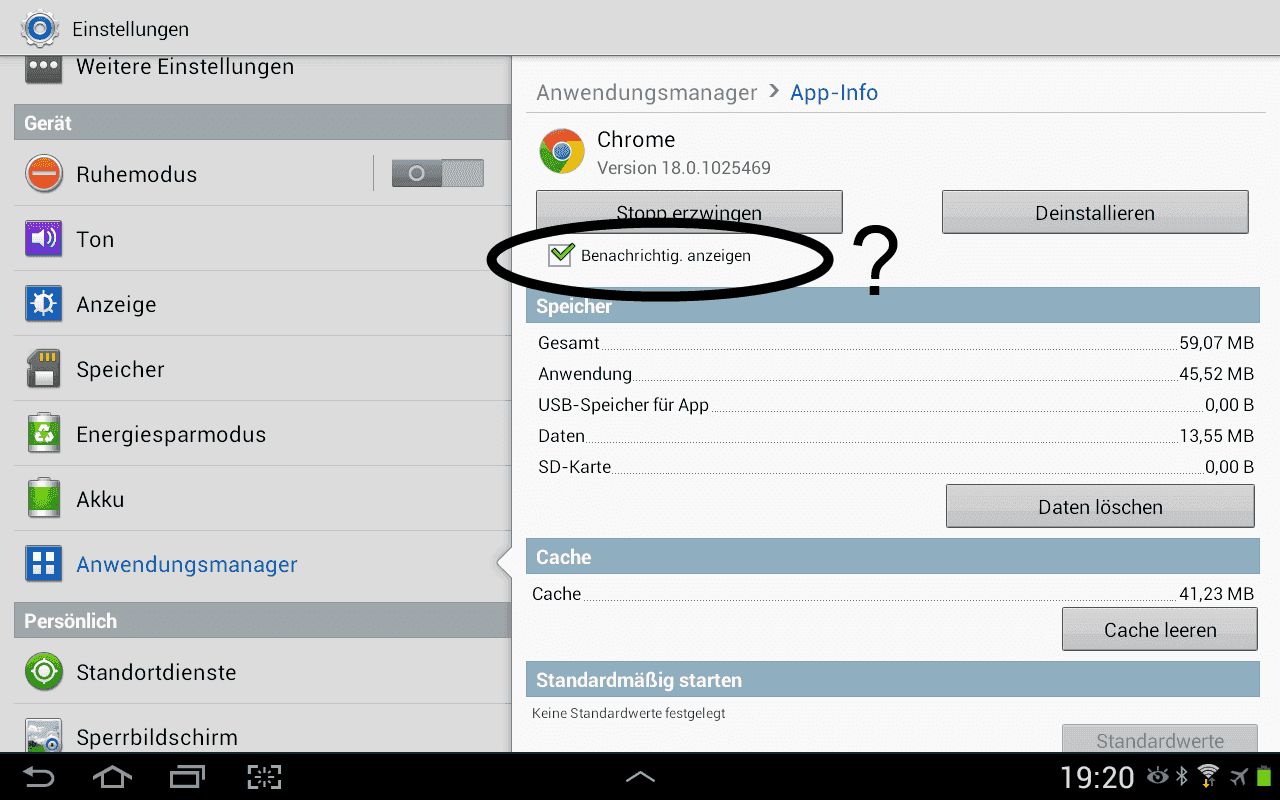Tap the Gesamt 59,07 MB row
Screen dimensions: 1280x800
coord(895,343)
